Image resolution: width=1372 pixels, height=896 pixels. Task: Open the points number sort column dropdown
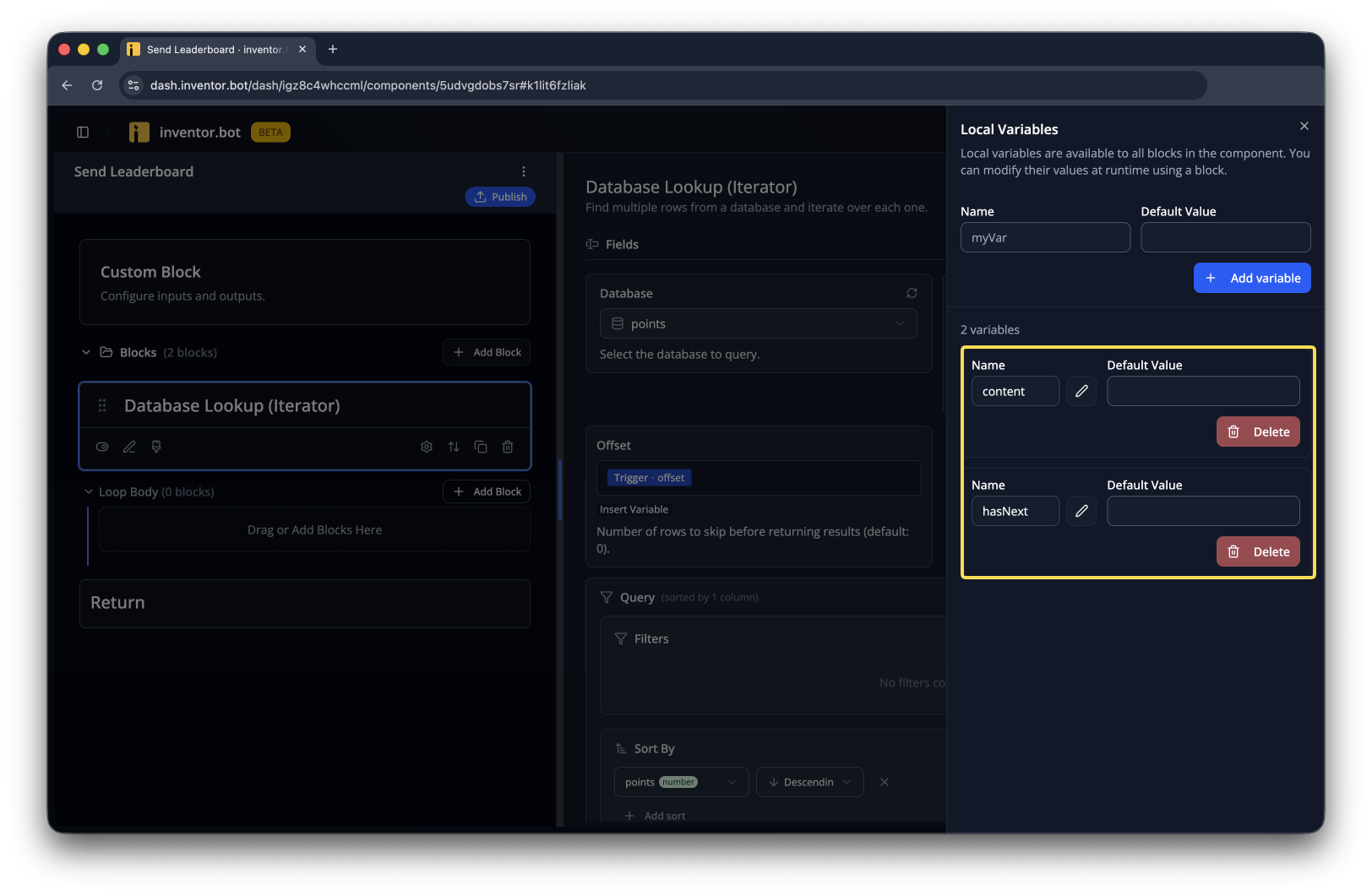(681, 782)
